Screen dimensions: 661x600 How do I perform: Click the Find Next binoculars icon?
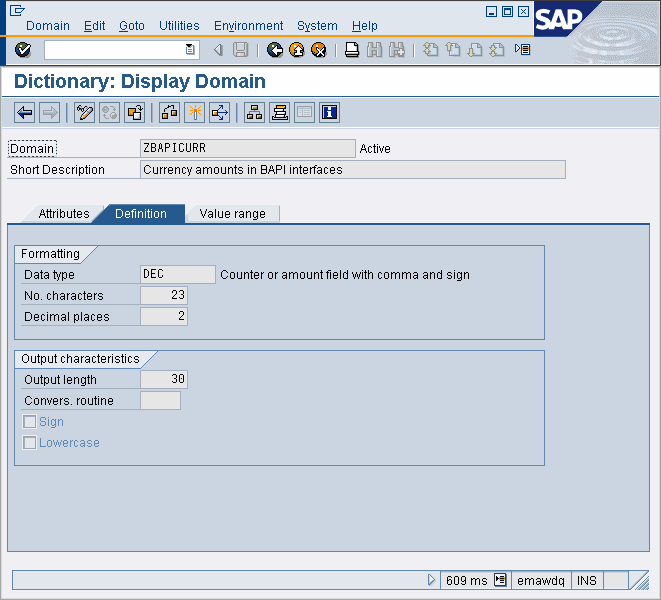(x=397, y=50)
